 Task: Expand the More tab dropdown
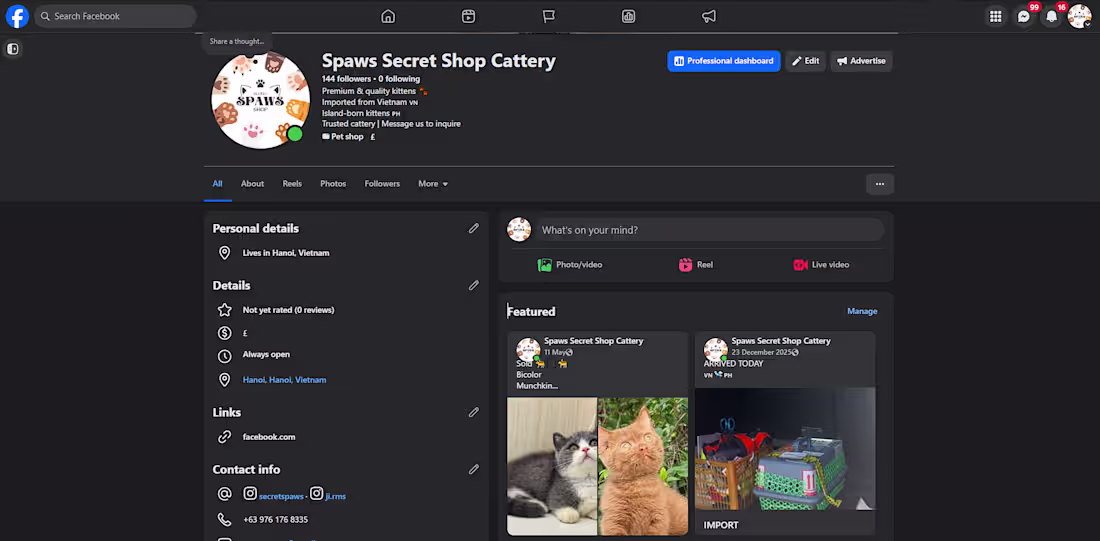click(x=433, y=184)
